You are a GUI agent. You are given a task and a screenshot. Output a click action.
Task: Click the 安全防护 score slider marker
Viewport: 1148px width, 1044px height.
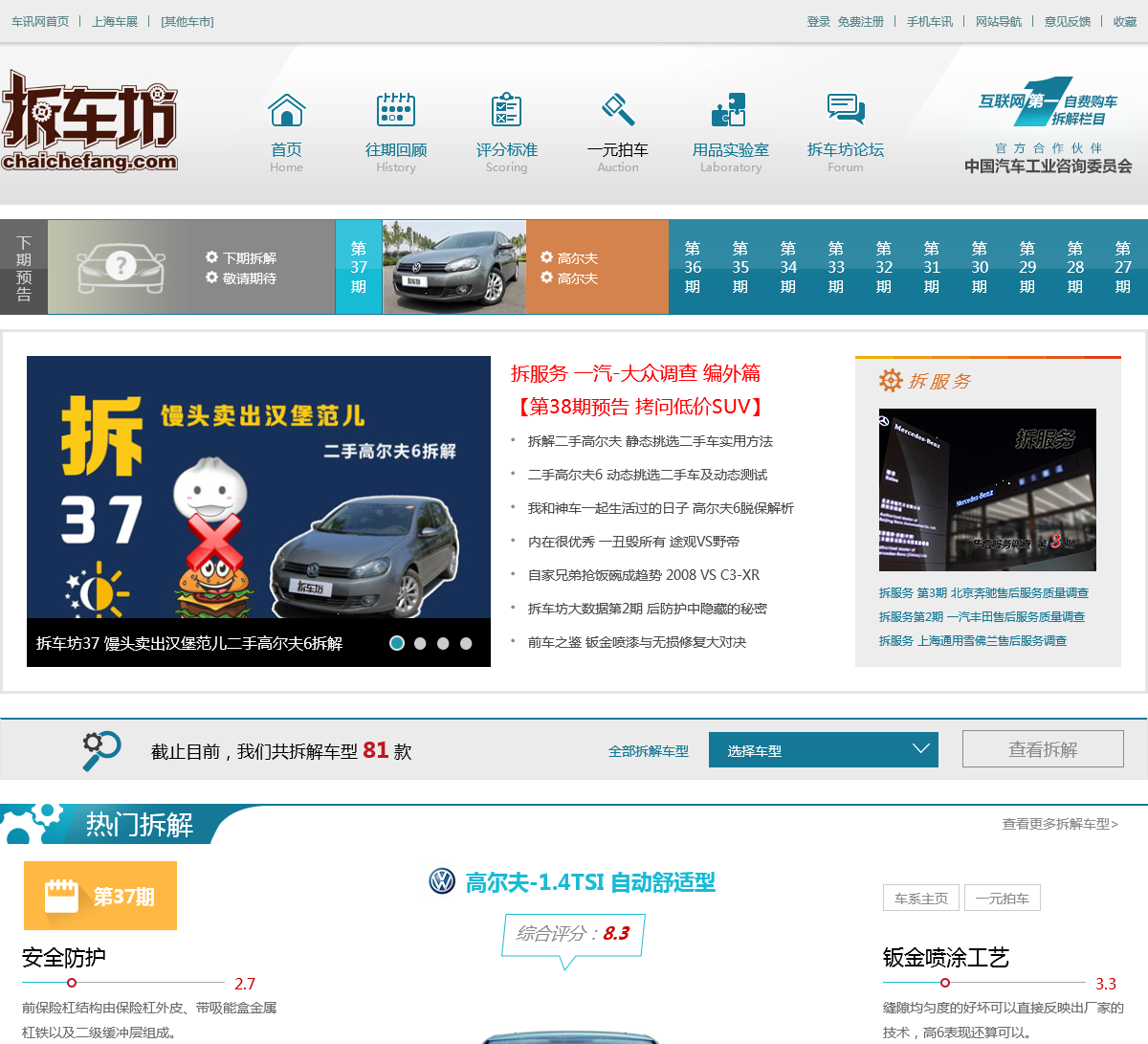[72, 983]
